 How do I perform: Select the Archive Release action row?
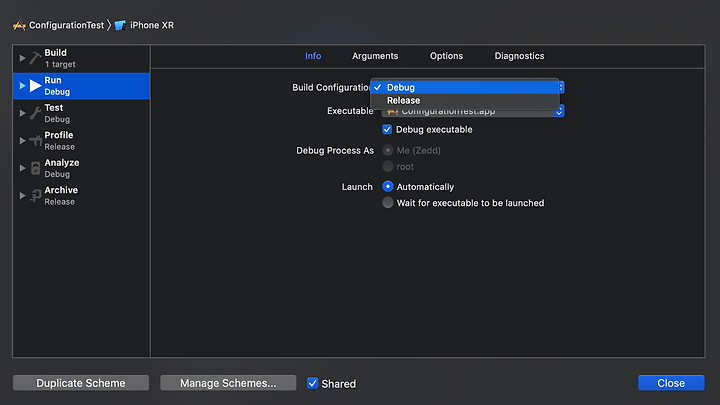click(81, 196)
